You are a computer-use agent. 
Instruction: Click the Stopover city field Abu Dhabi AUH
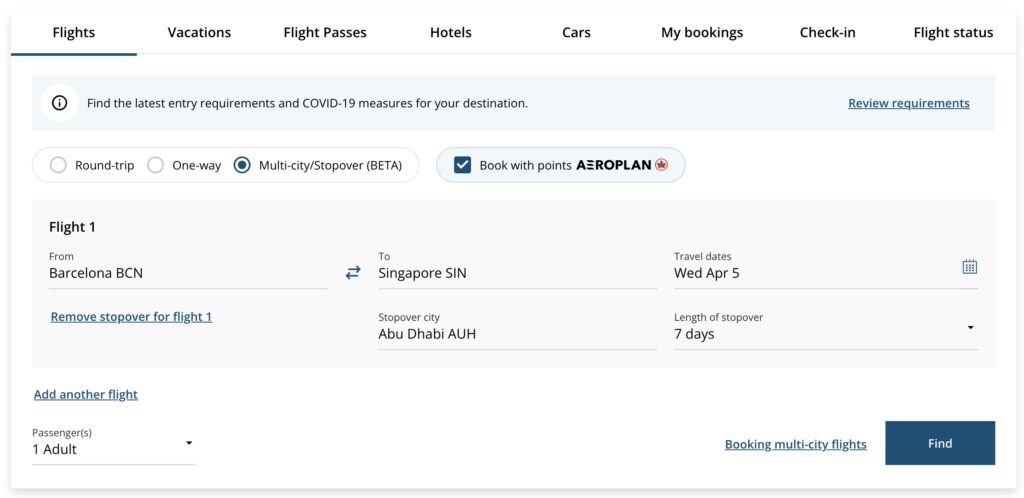[x=516, y=334]
